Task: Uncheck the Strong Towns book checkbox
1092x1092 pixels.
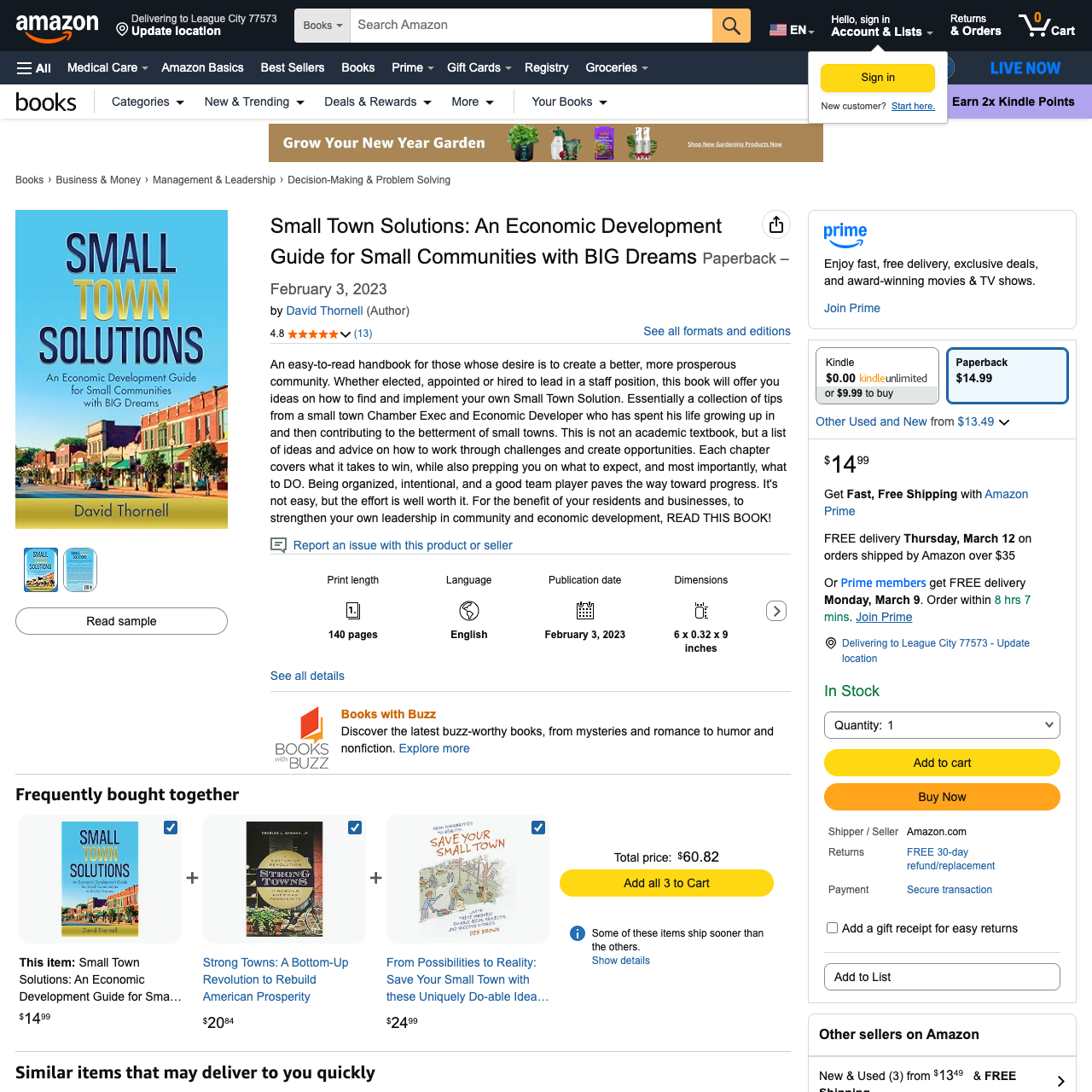Action: pos(354,828)
